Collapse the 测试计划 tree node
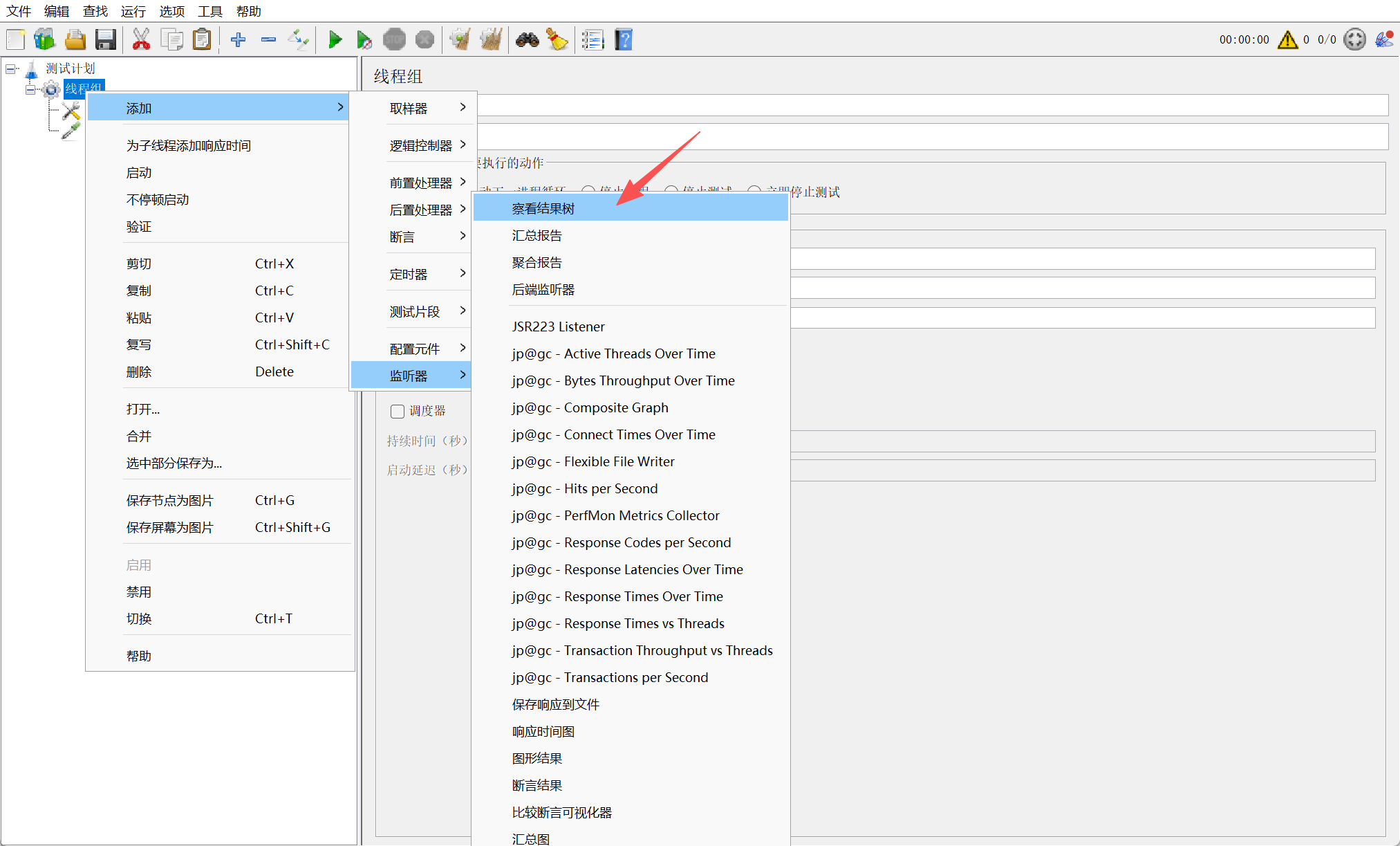Image resolution: width=1400 pixels, height=846 pixels. (11, 69)
